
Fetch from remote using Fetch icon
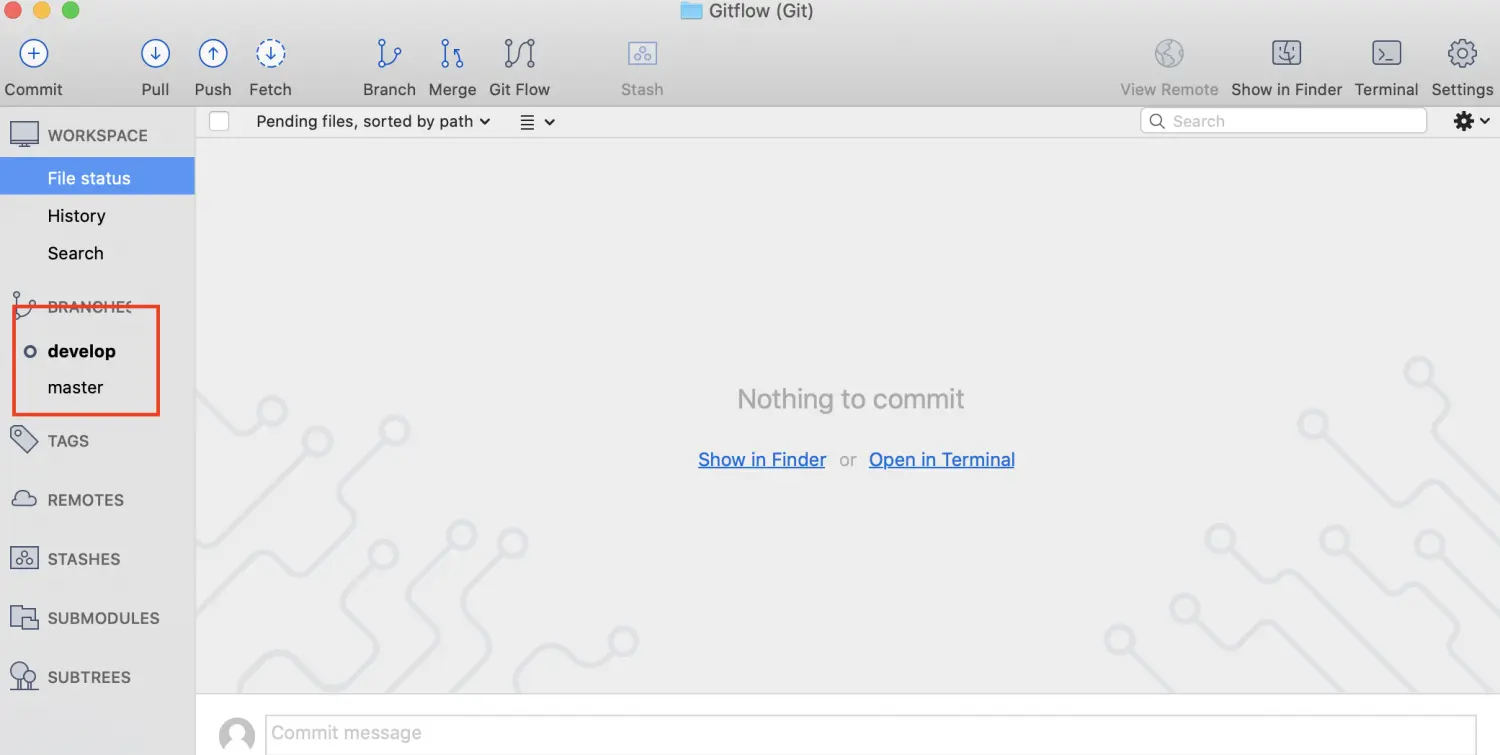[x=270, y=53]
